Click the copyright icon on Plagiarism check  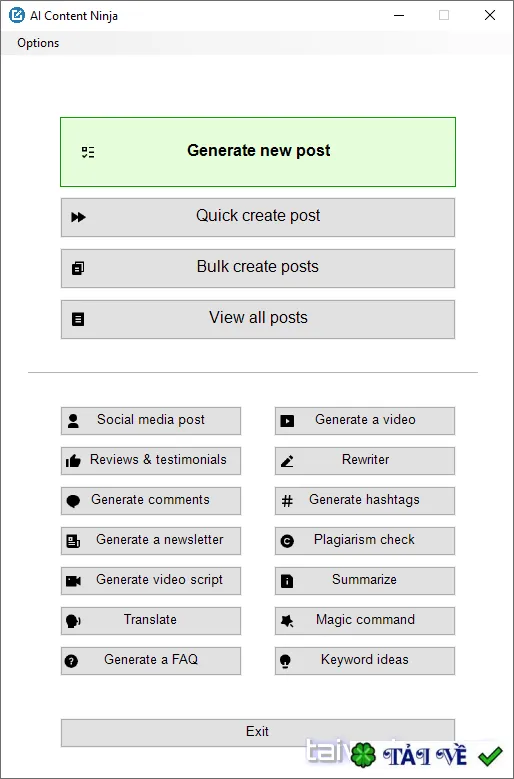pyautogui.click(x=287, y=541)
